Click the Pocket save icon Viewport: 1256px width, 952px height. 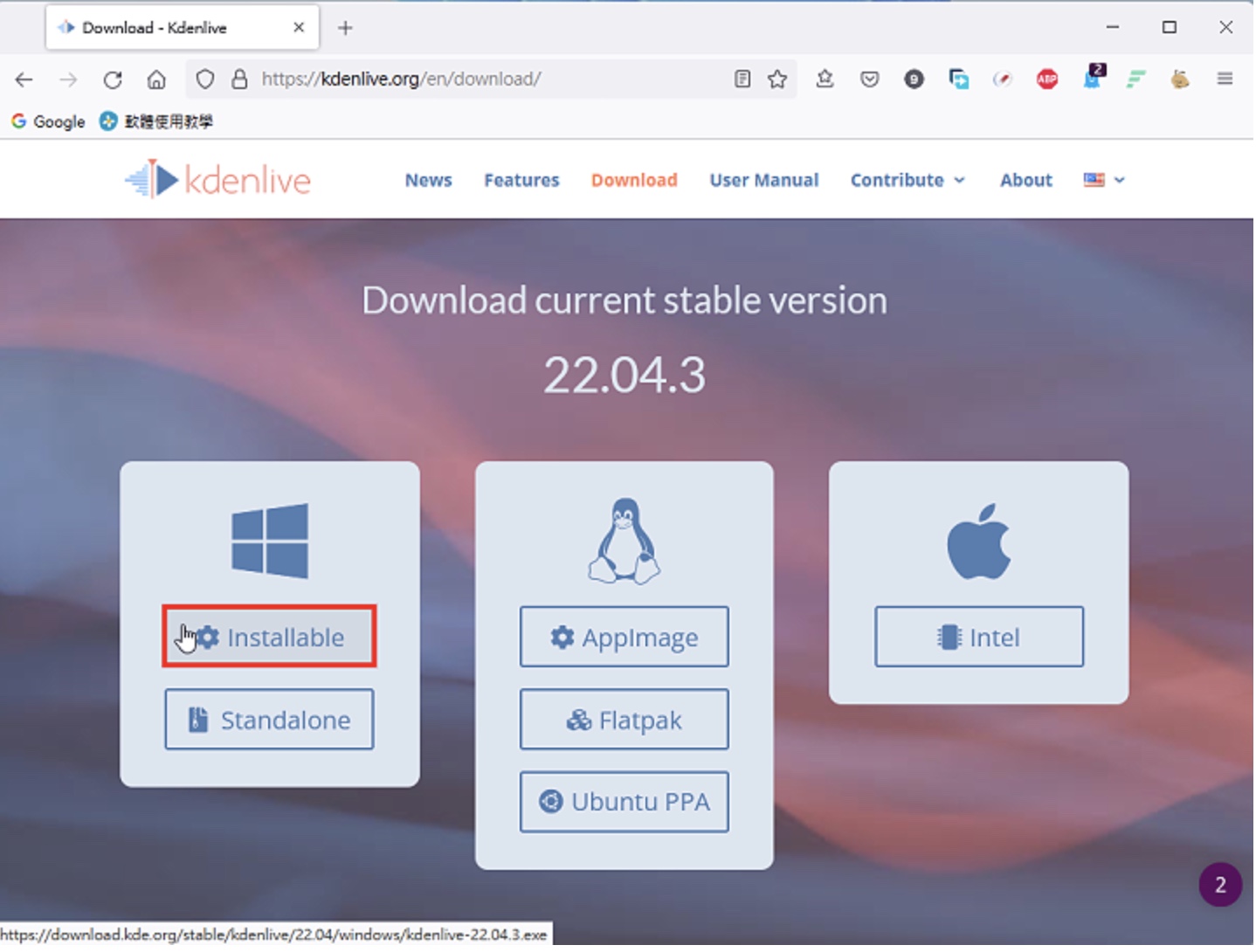[x=870, y=79]
